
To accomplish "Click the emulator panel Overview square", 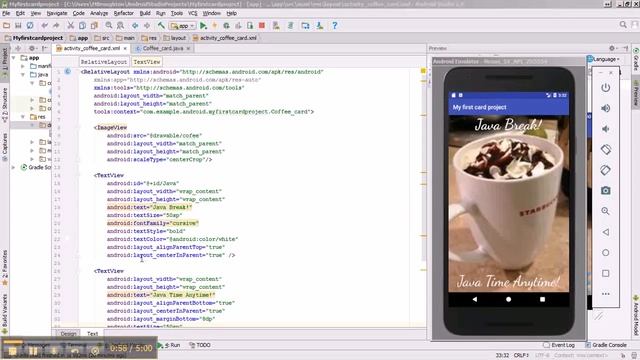I will 606,273.
